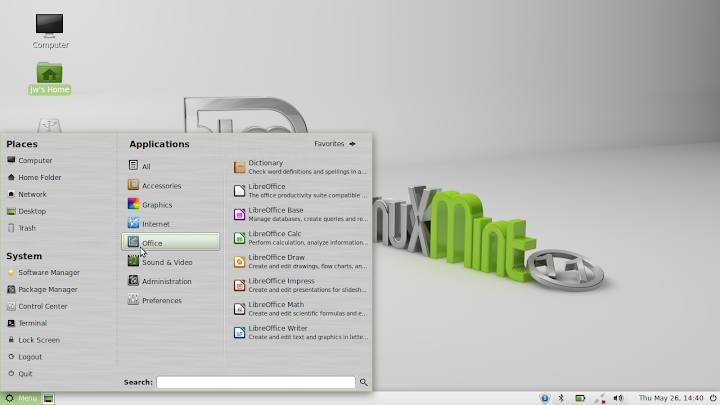The height and width of the screenshot is (405, 720).
Task: Click the network connection tray icon
Action: pos(600,398)
